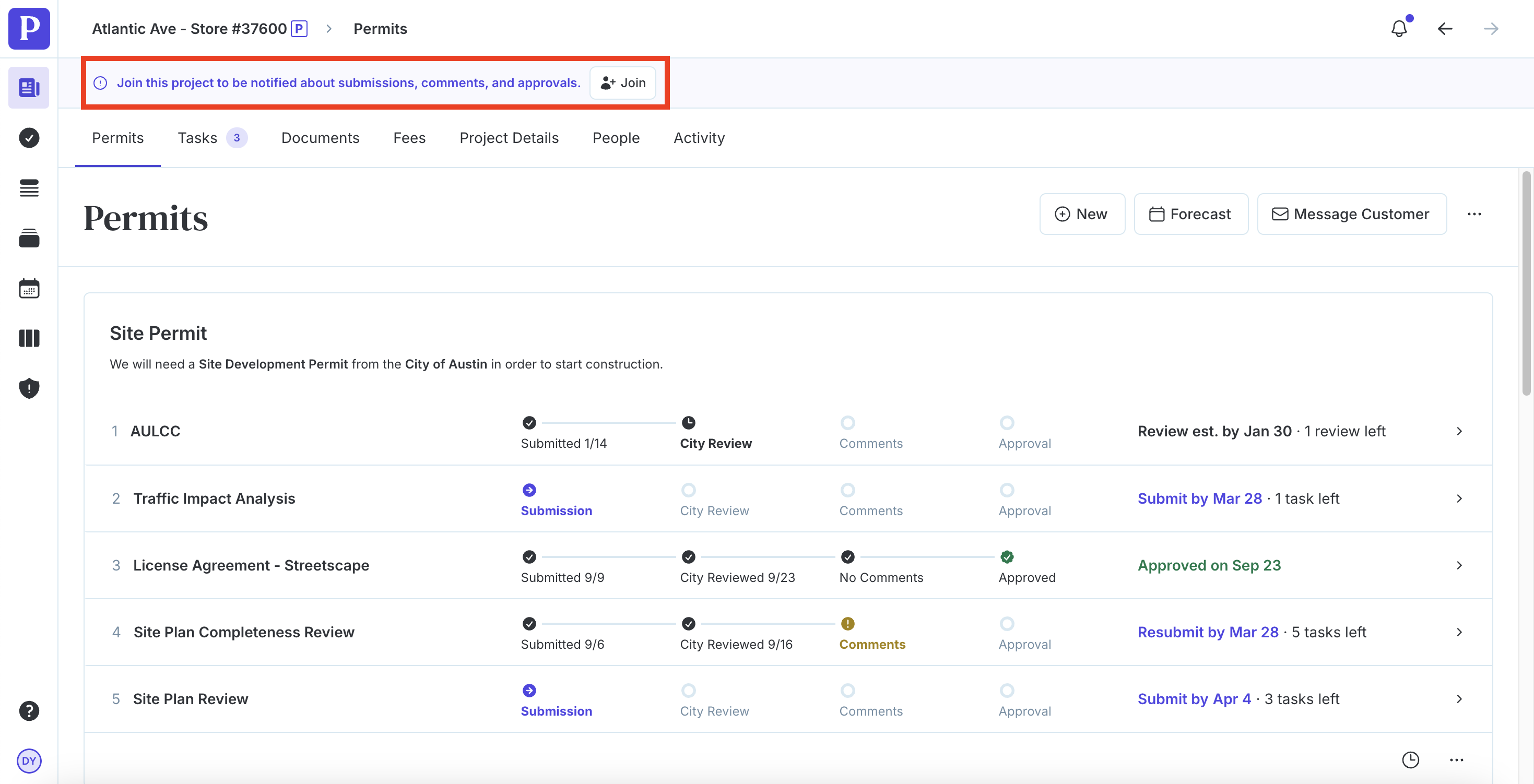Switch to the Documents tab
This screenshot has height=784, width=1534.
tap(320, 138)
